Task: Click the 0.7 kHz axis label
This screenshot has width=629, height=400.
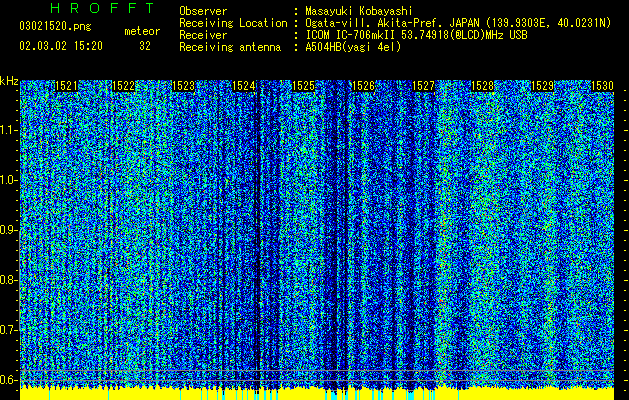Action: coord(8,330)
